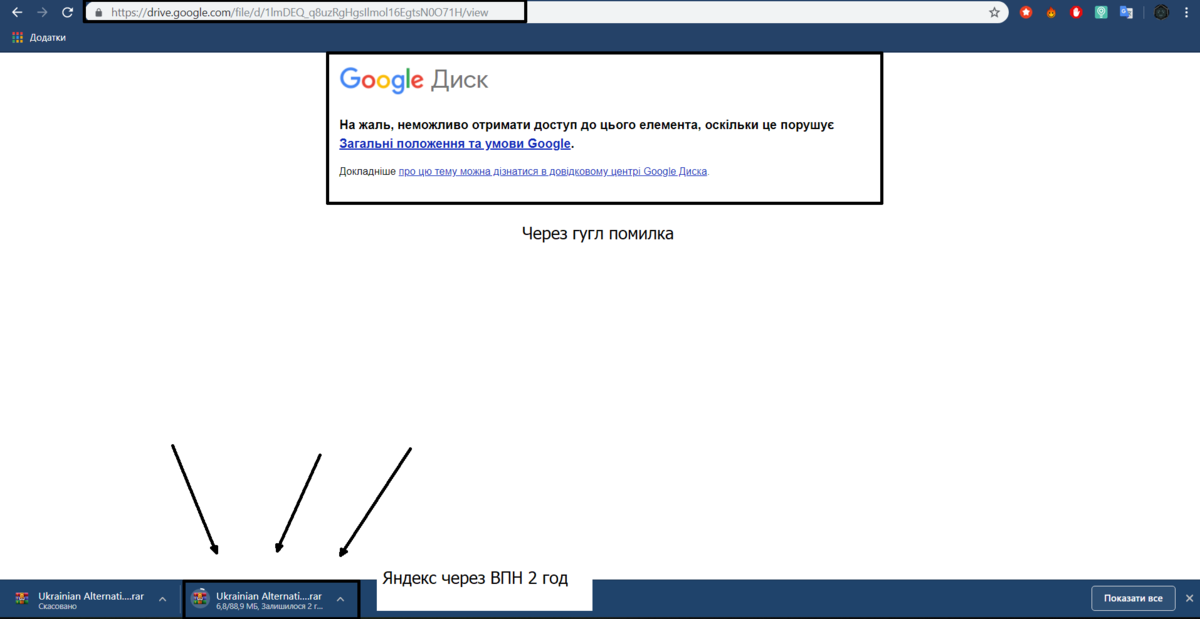Open the in-progress Ukrainian Alternati rar download

click(x=257, y=599)
